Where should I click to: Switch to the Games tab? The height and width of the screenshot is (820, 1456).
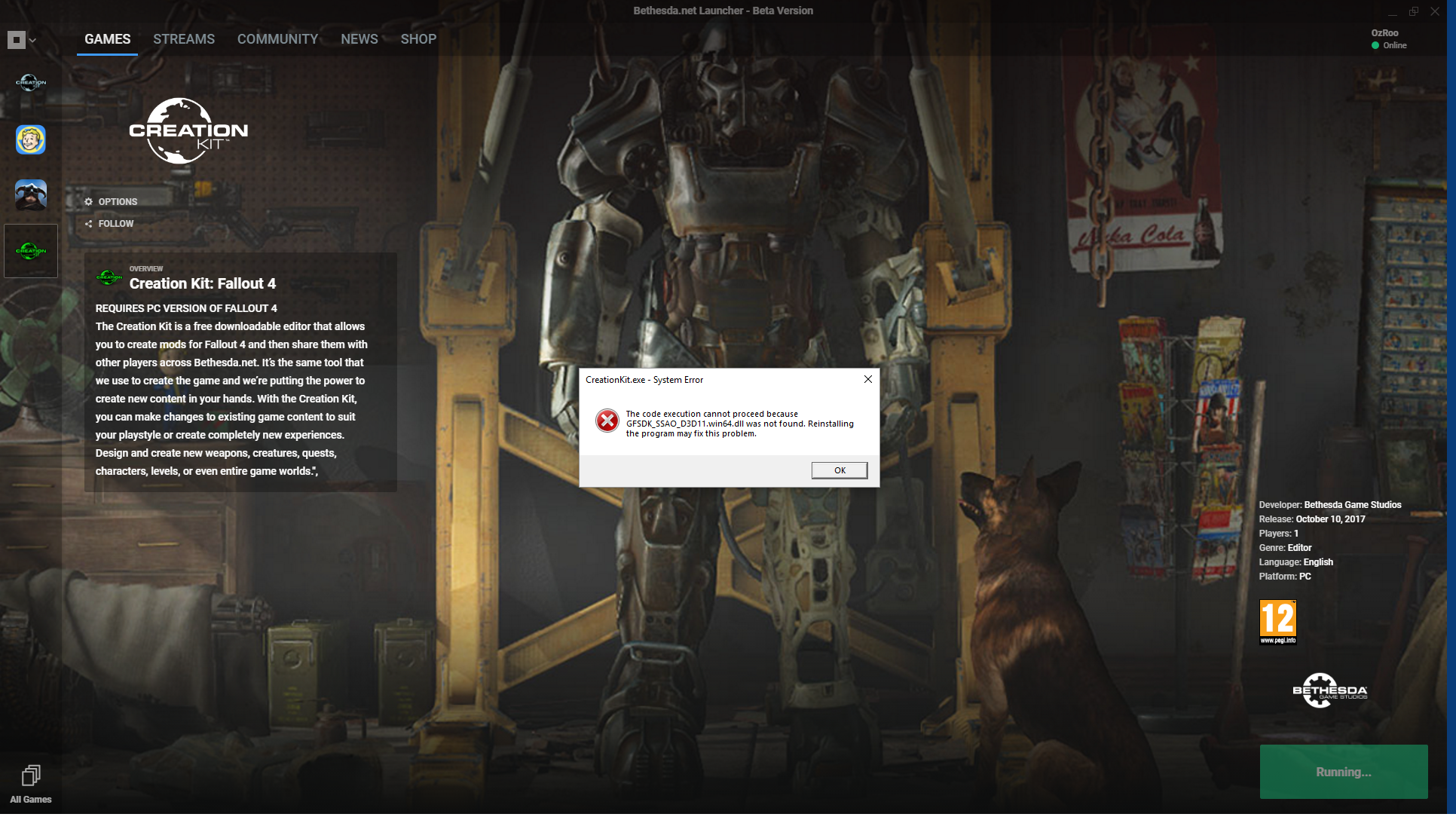pos(107,39)
